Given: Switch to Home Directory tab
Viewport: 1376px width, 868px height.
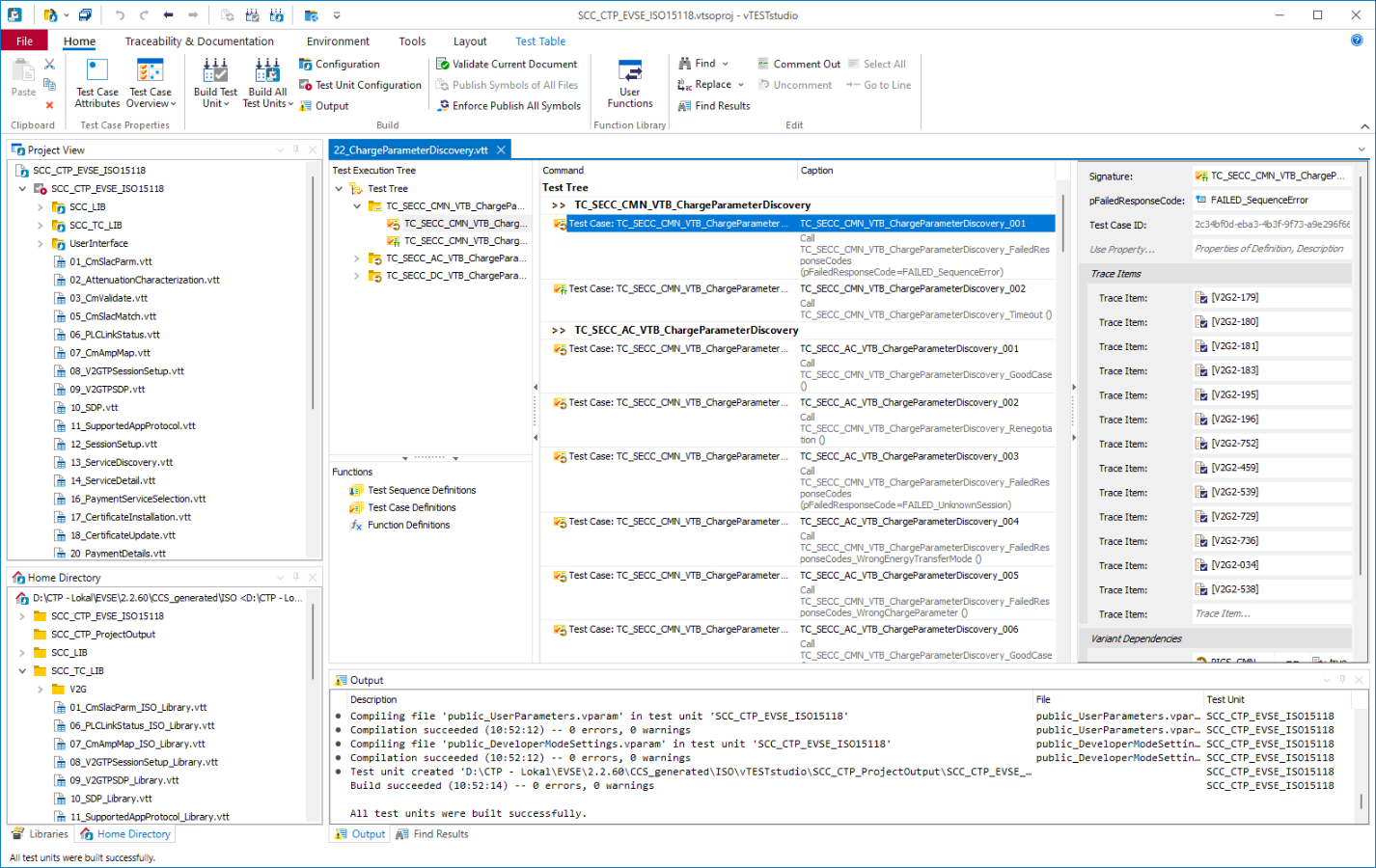Looking at the screenshot, I should coord(125,834).
